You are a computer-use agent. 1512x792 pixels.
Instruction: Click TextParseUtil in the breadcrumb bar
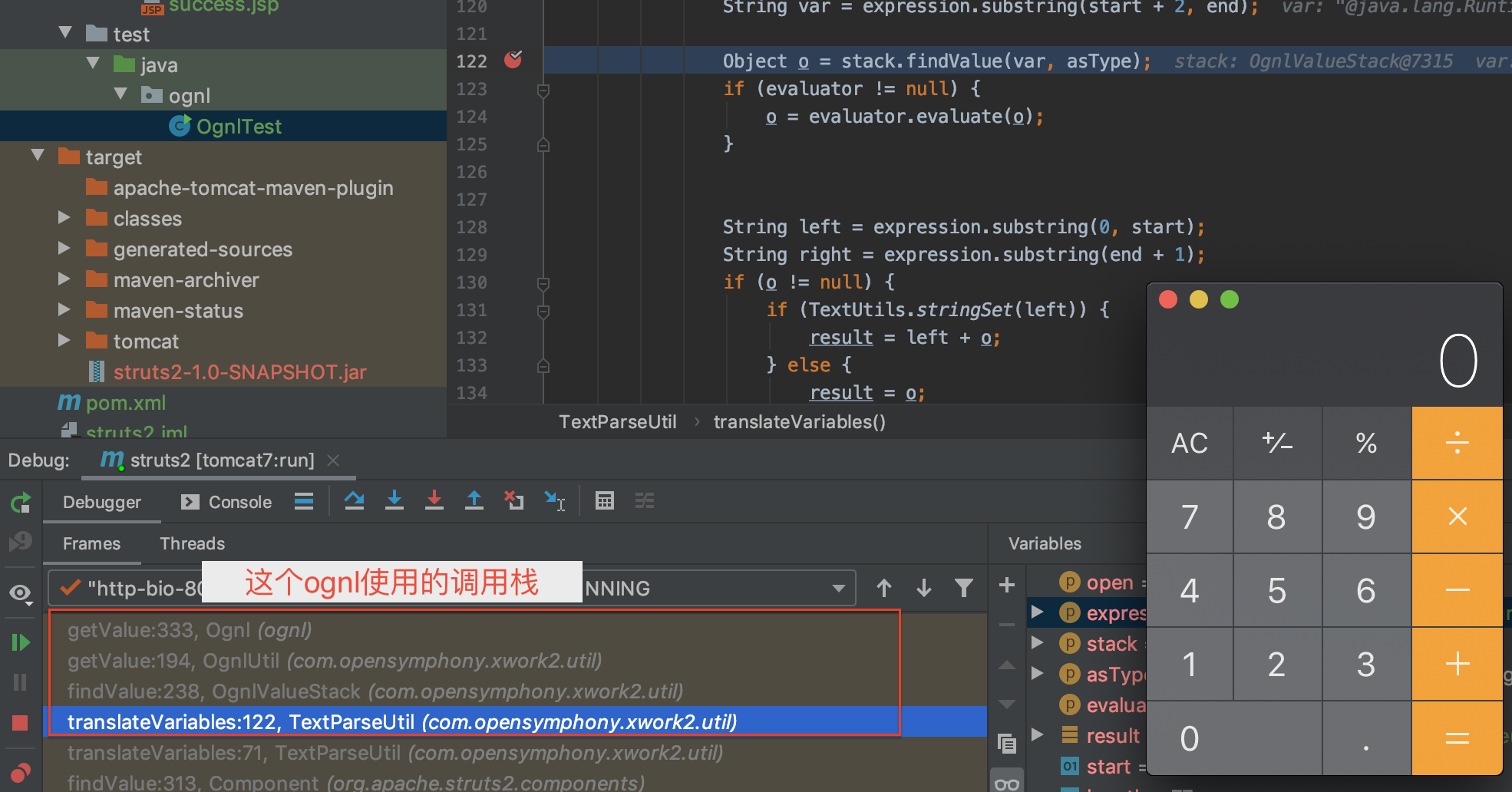click(x=618, y=422)
